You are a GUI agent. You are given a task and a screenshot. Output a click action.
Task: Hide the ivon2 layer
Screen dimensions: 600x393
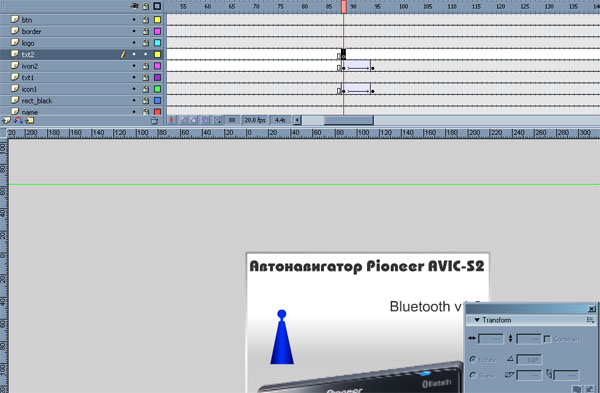[134, 66]
